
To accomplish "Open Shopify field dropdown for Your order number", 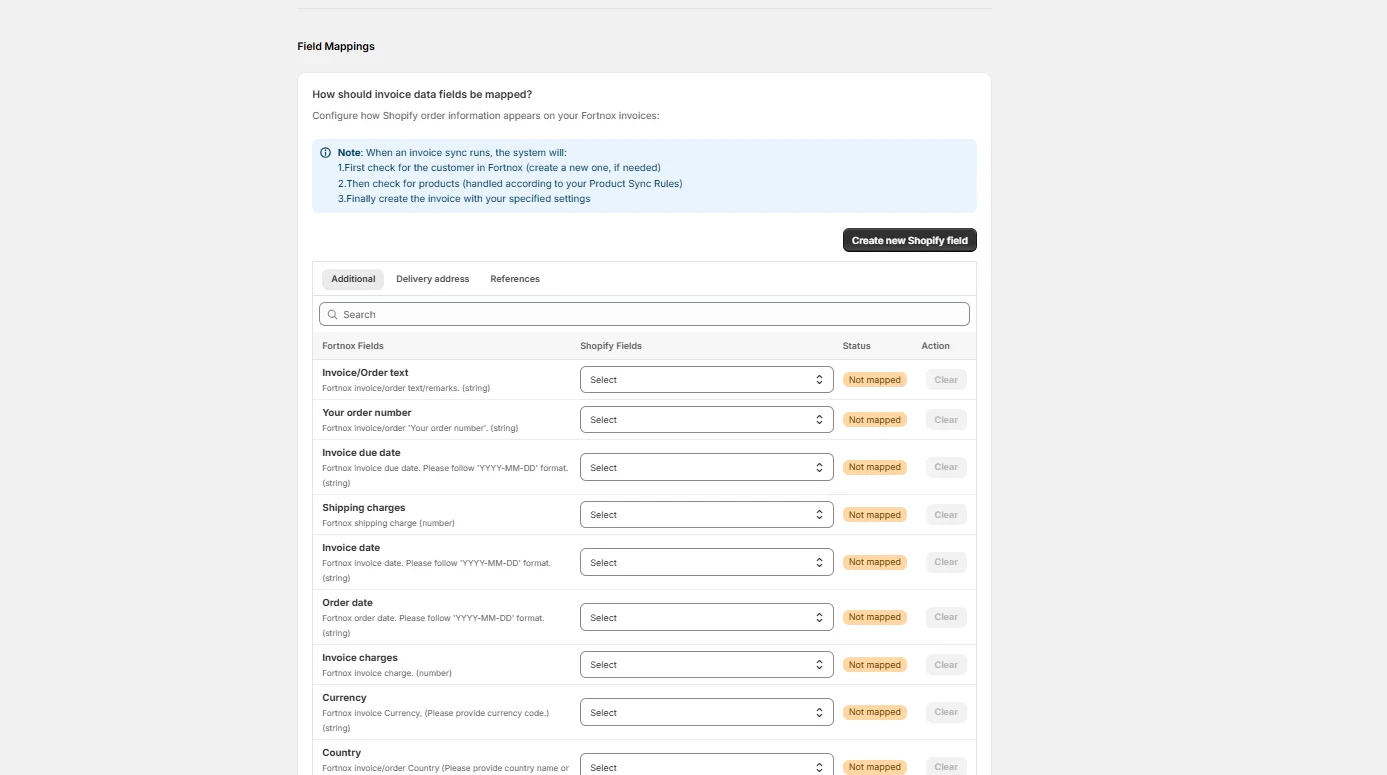I will tap(707, 420).
